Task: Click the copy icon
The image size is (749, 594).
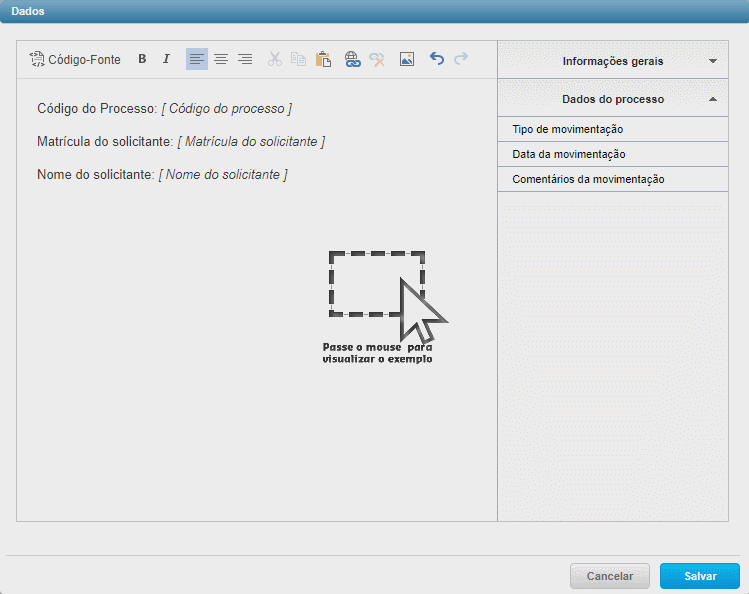Action: (299, 60)
